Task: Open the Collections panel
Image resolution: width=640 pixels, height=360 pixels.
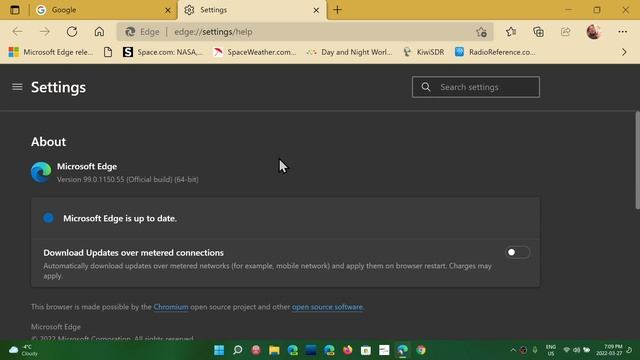Action: [x=538, y=31]
